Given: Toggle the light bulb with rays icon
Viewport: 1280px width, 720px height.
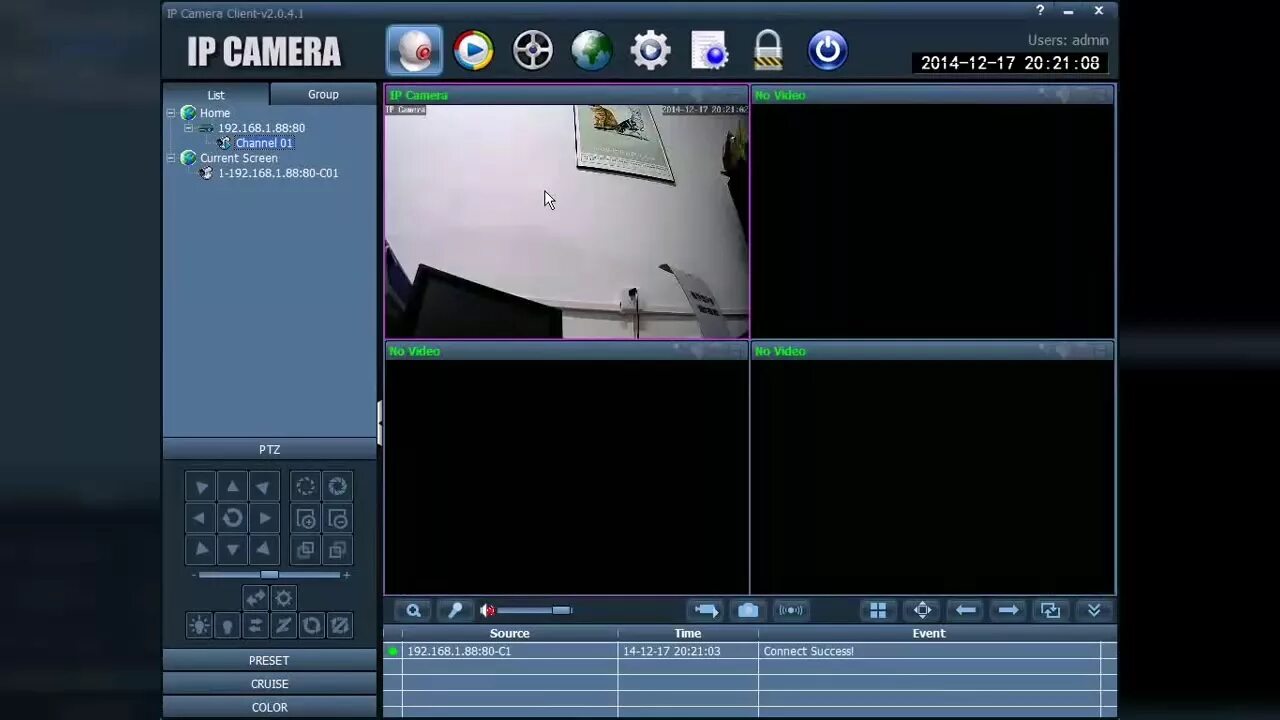Looking at the screenshot, I should point(199,626).
